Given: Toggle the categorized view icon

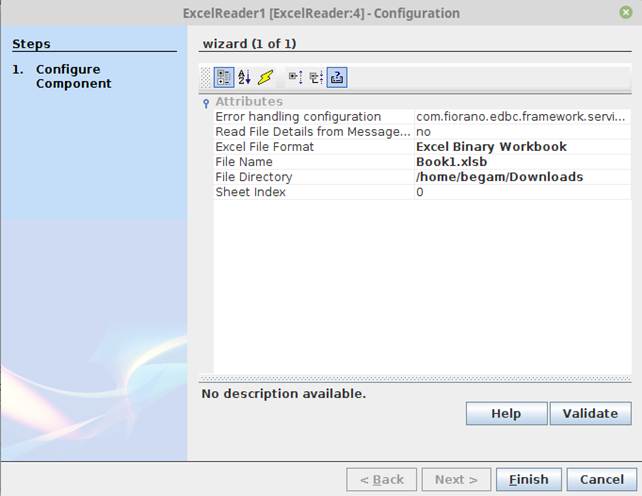Looking at the screenshot, I should tap(224, 77).
